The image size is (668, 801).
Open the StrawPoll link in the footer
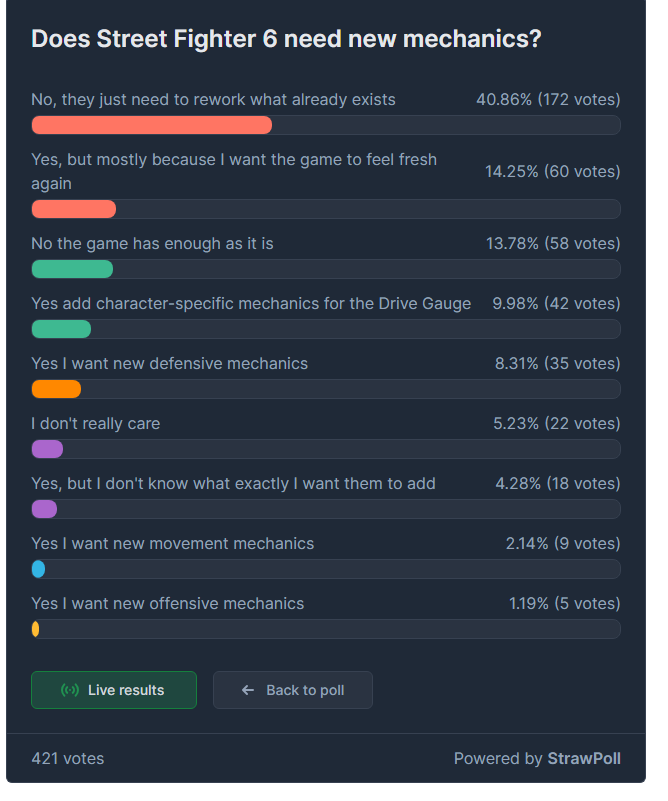[x=584, y=759]
